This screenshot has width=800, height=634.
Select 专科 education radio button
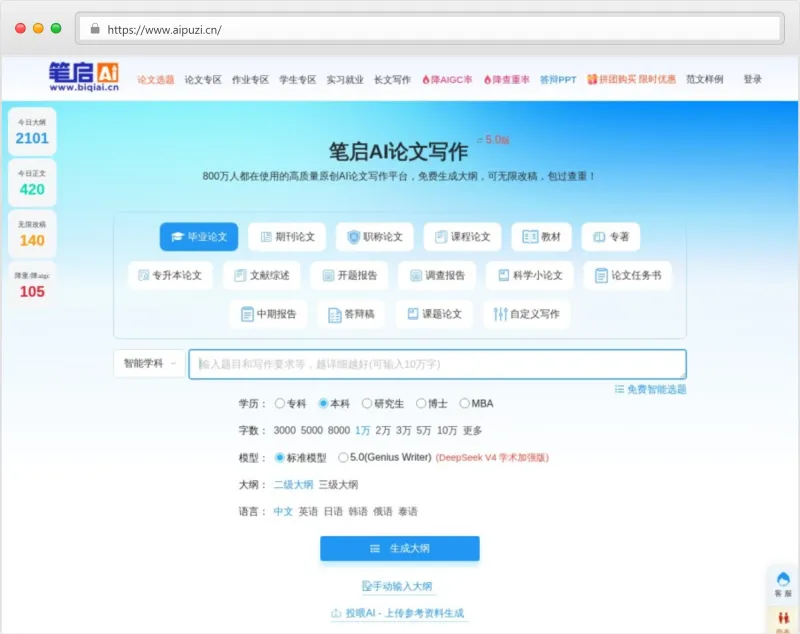coord(280,403)
